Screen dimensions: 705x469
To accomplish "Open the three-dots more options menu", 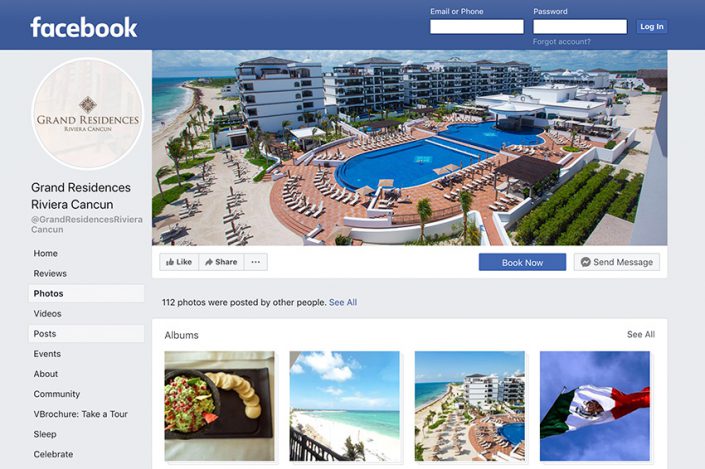I will point(256,262).
